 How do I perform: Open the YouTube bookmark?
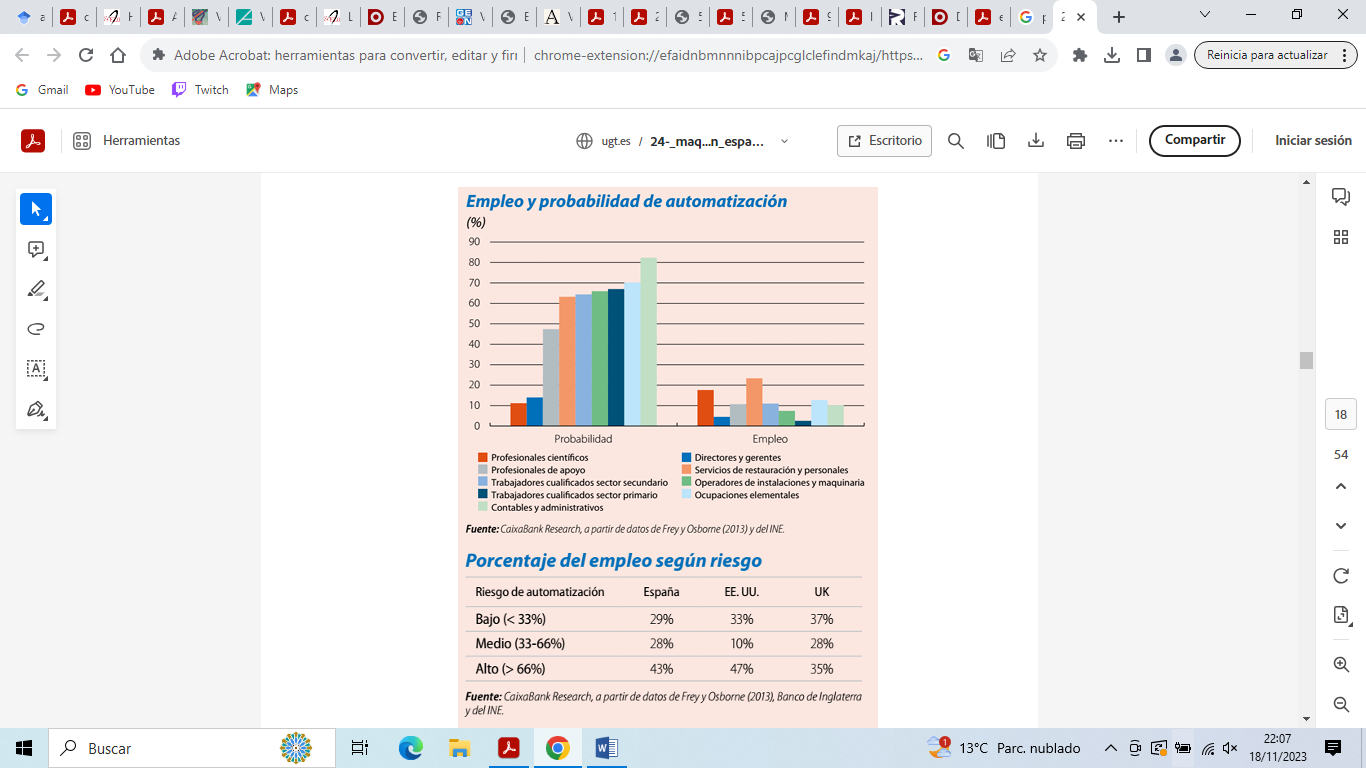(120, 90)
